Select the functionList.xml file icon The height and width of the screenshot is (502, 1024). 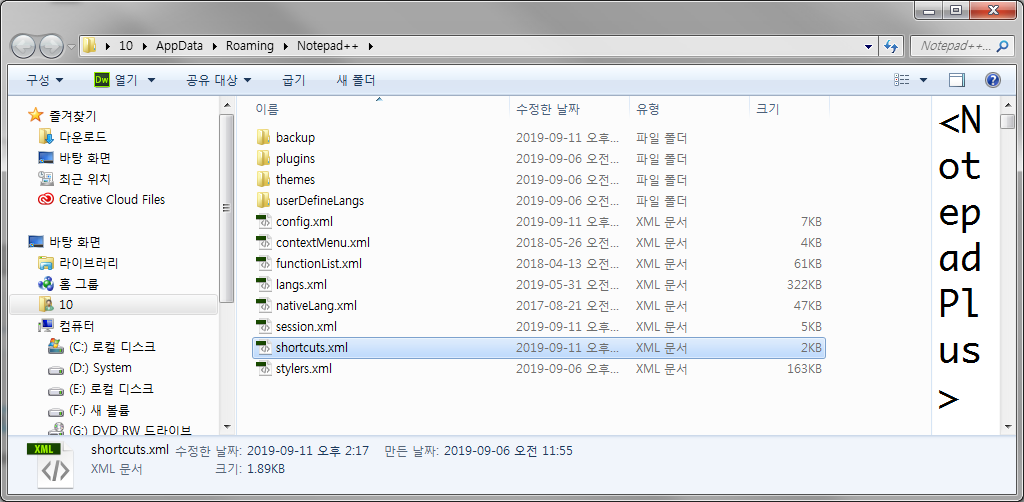click(263, 263)
